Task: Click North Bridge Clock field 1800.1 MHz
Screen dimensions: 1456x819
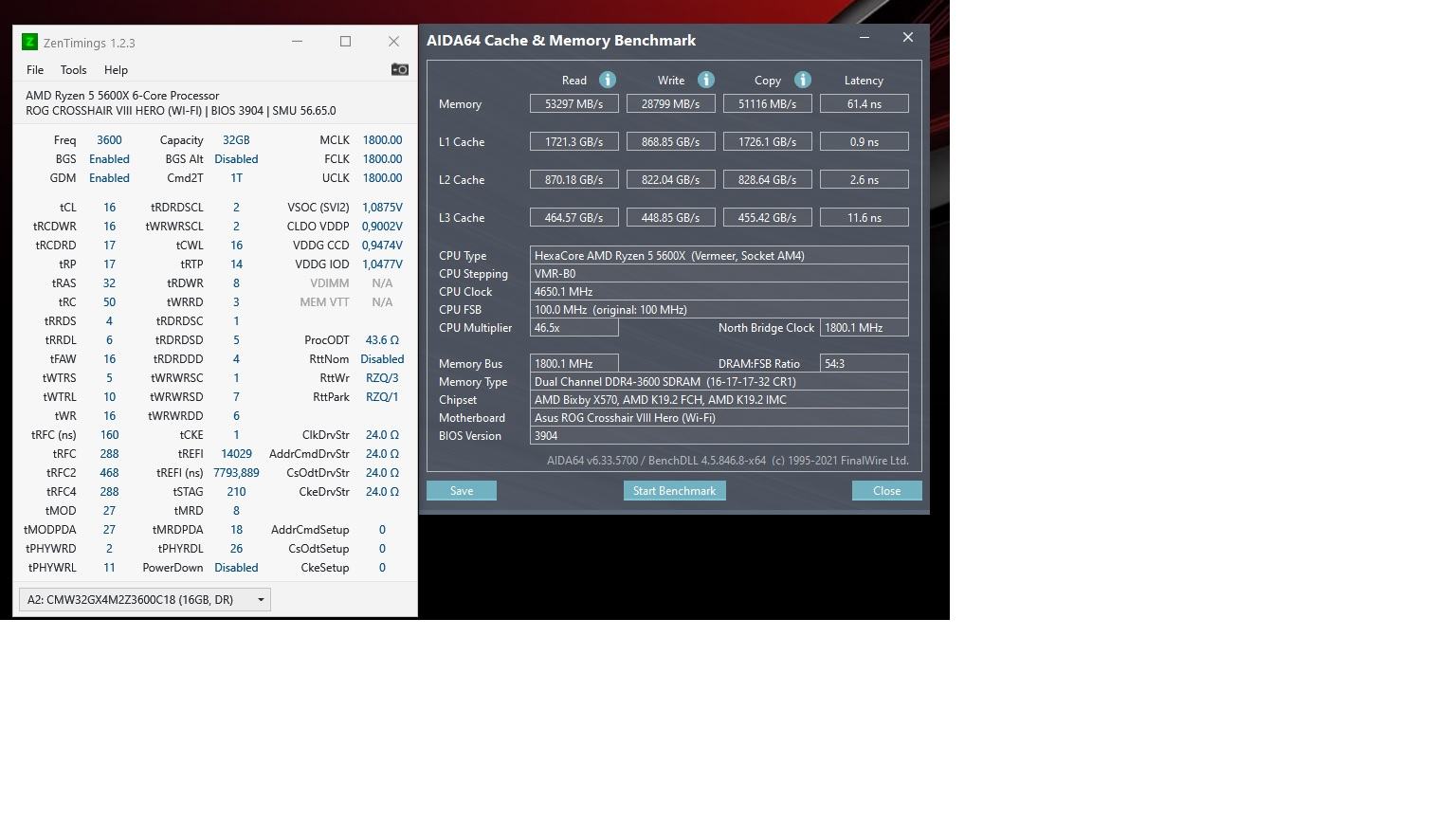Action: tap(864, 327)
